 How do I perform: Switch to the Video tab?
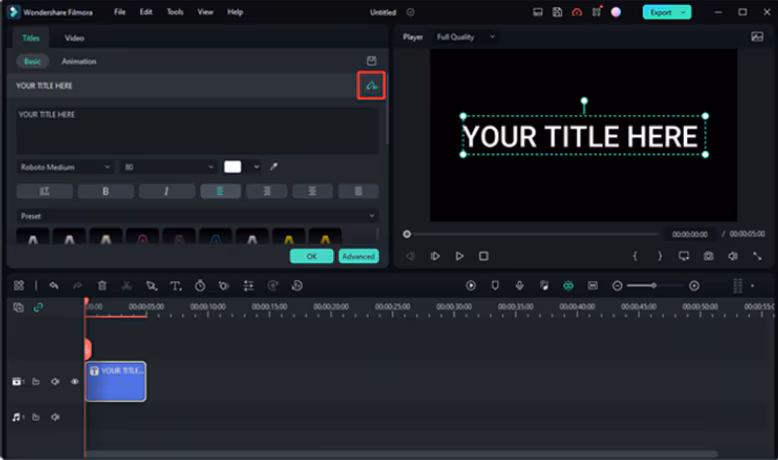(74, 38)
